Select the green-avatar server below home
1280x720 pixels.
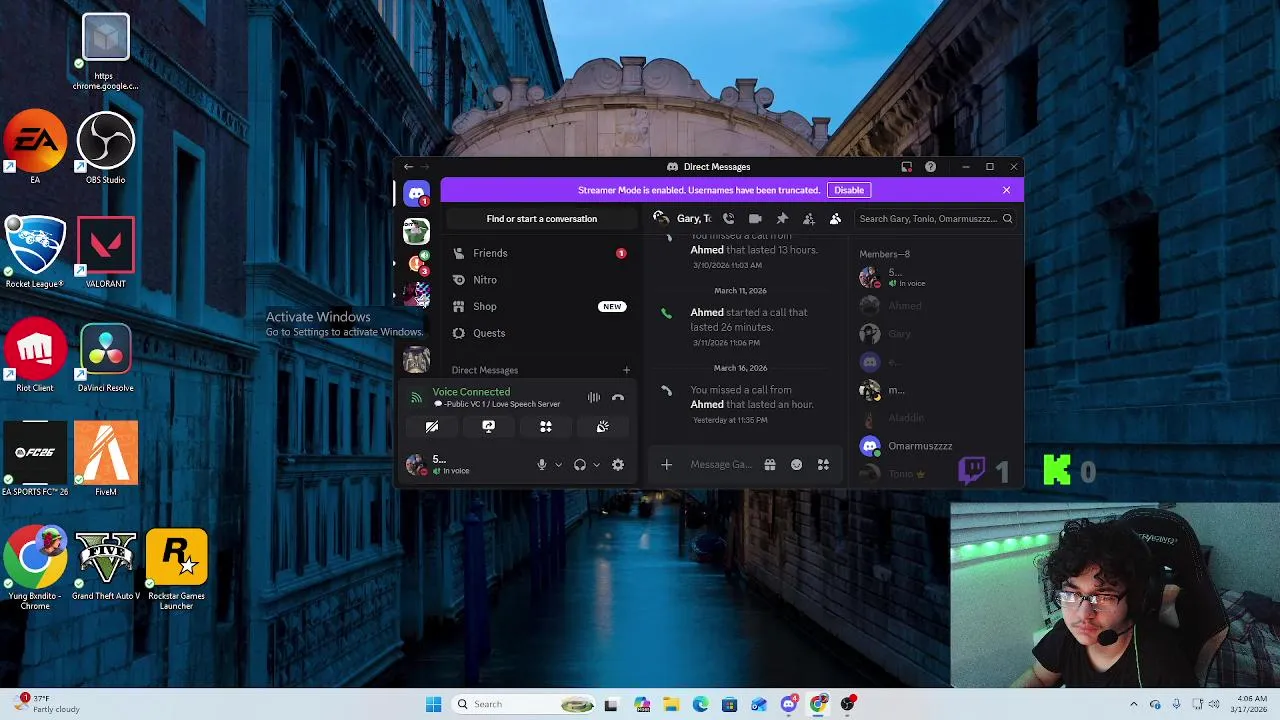pos(416,231)
